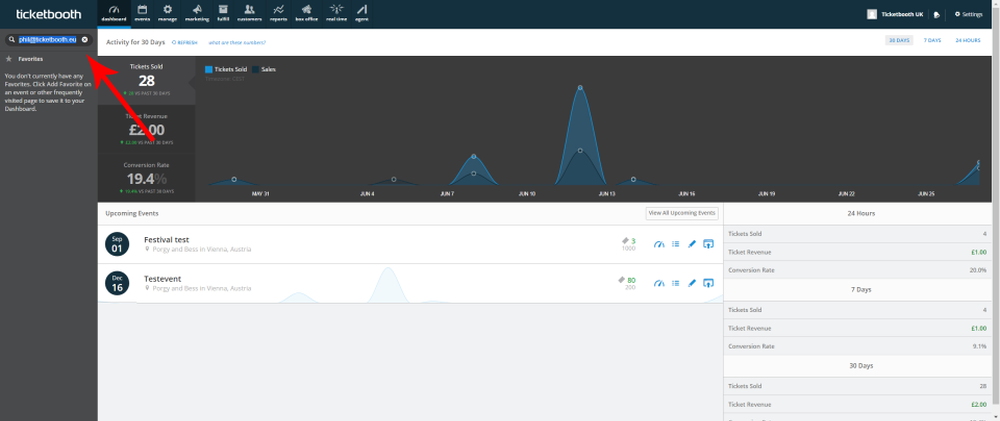The height and width of the screenshot is (421, 1000).
Task: Click the Ticketbooth UK account avatar
Action: 872,14
